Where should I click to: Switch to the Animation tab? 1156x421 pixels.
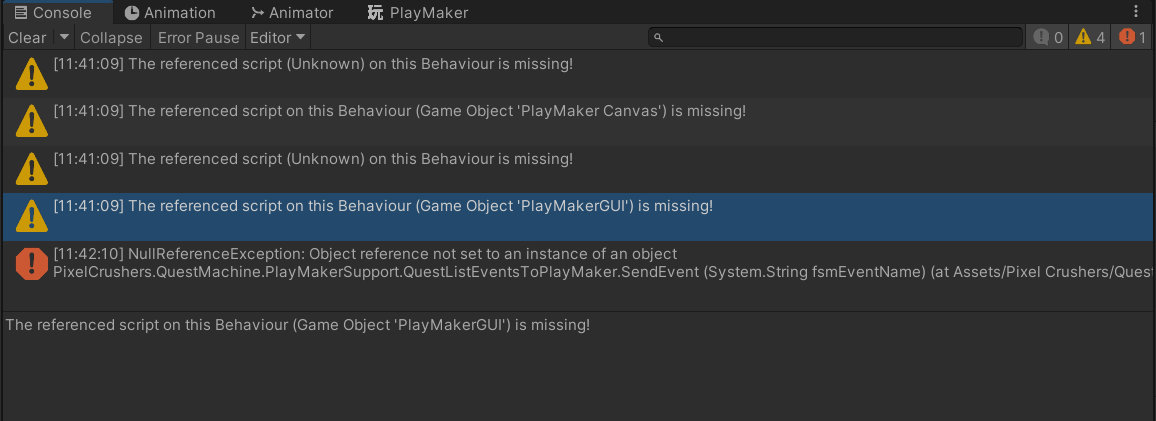(170, 13)
